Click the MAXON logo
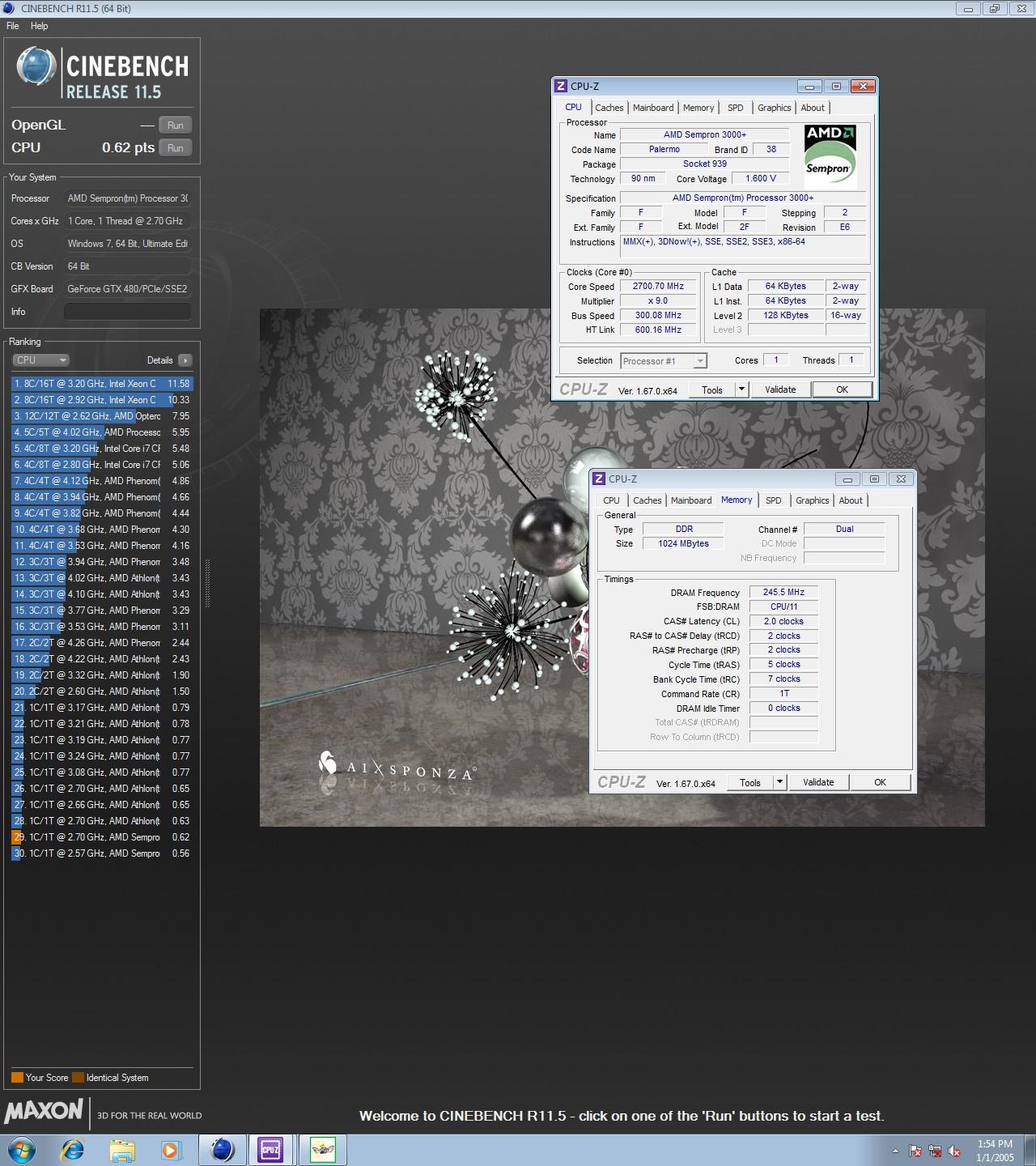This screenshot has width=1036, height=1166. tap(44, 1111)
